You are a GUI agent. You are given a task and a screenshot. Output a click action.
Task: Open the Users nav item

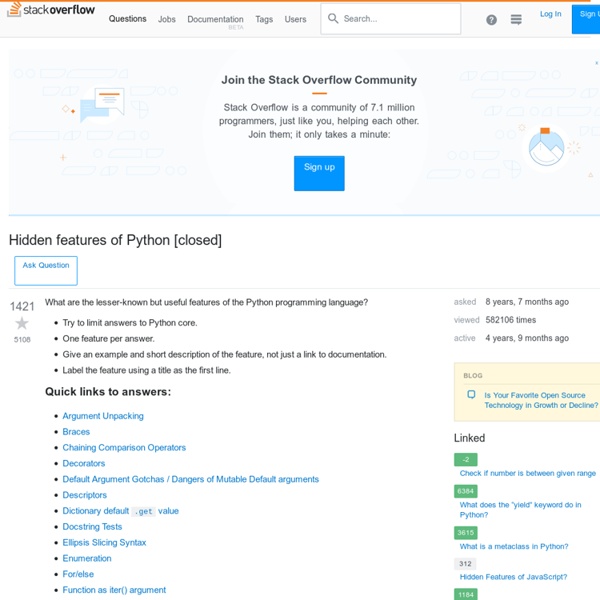point(295,19)
